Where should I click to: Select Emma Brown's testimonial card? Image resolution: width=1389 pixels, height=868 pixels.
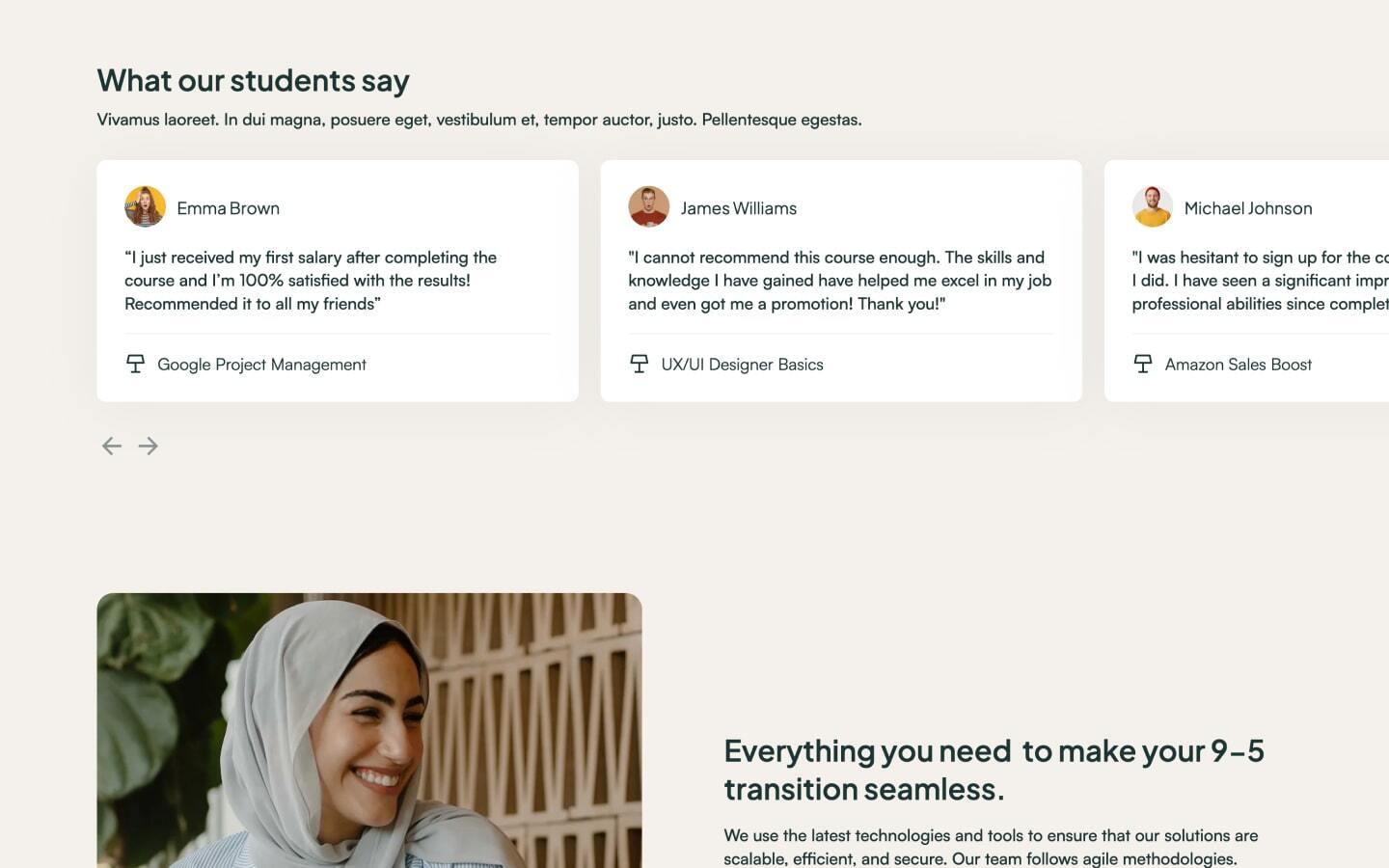(x=337, y=280)
